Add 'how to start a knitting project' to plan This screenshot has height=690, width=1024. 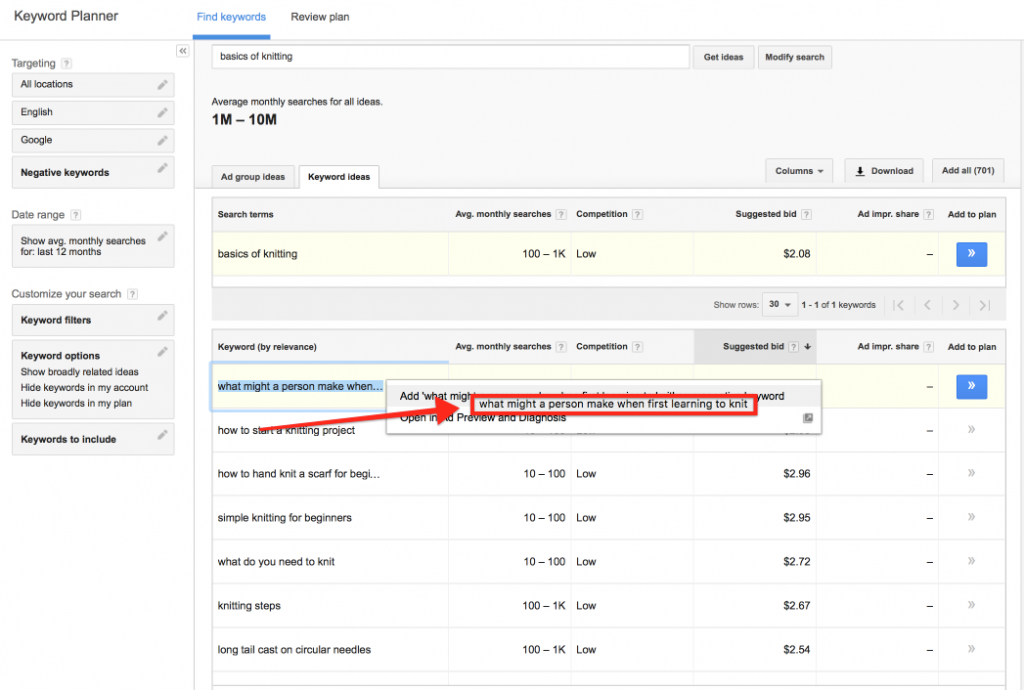(x=971, y=430)
